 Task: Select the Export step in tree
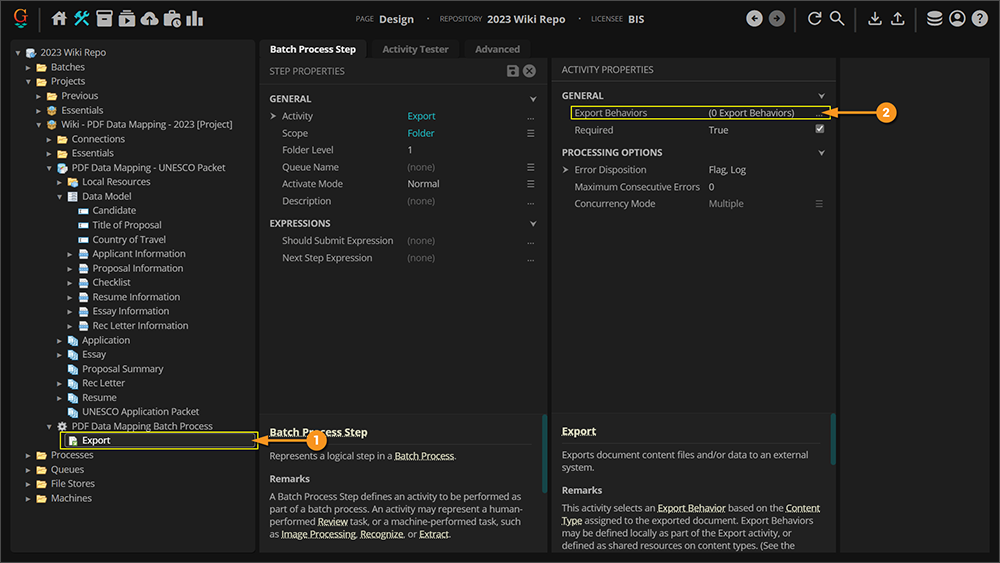click(x=96, y=440)
